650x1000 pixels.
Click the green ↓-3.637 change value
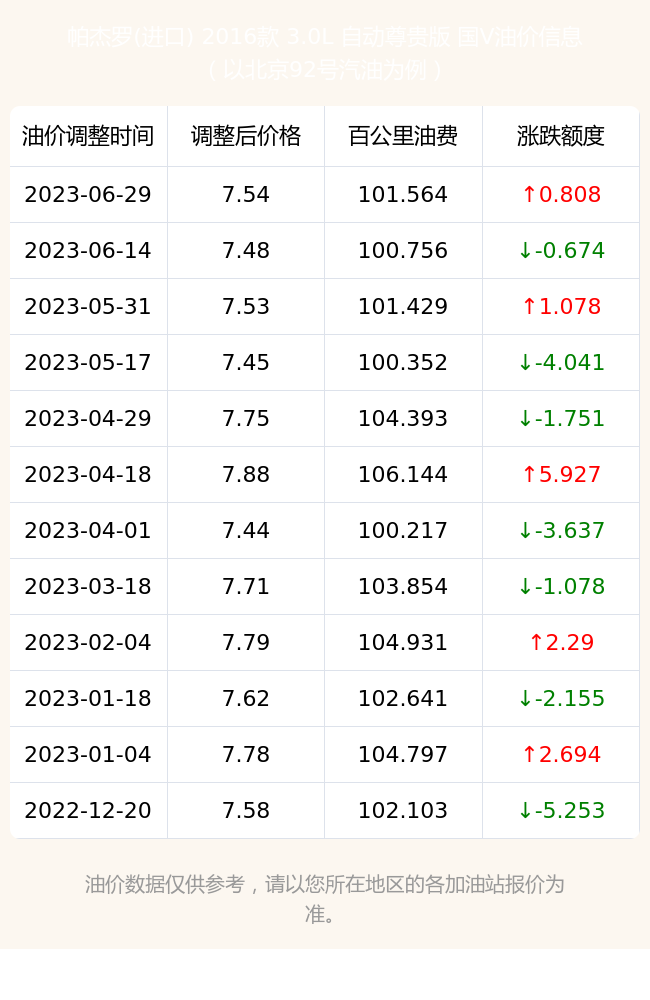click(561, 531)
